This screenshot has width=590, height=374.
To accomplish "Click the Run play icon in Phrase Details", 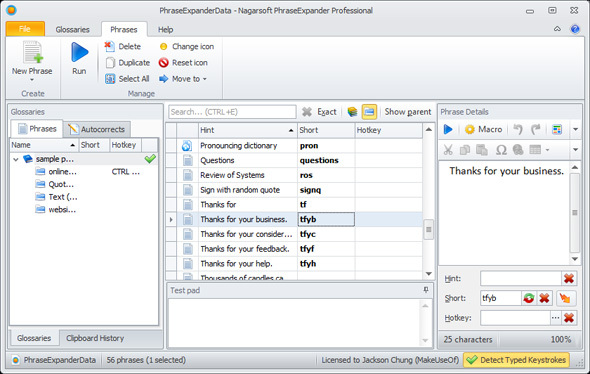I will [448, 129].
